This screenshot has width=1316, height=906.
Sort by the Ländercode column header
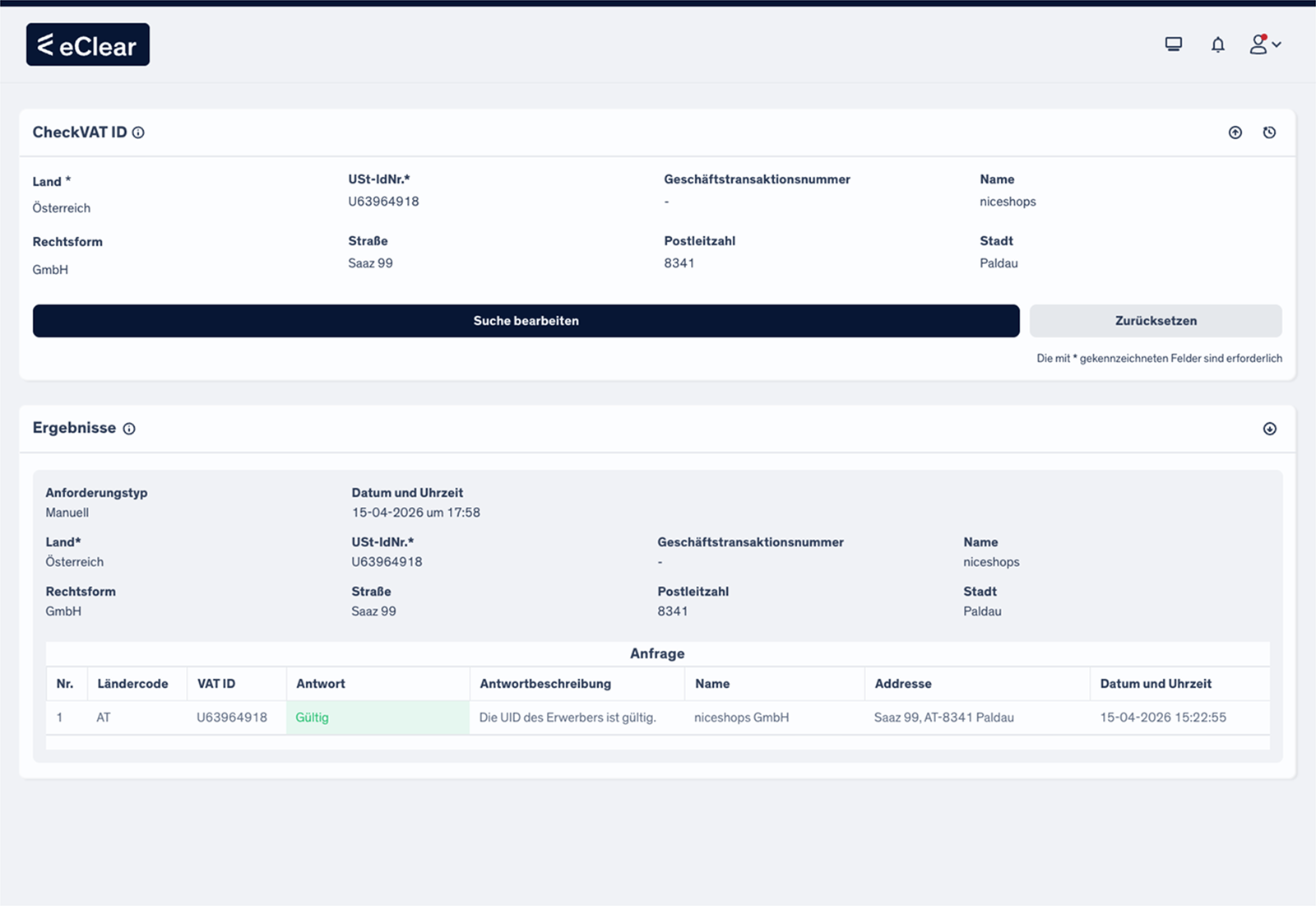pos(132,684)
